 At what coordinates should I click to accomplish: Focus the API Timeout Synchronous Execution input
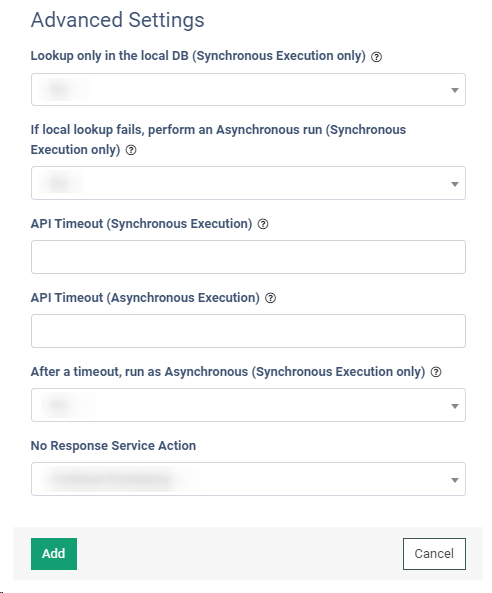click(x=248, y=257)
